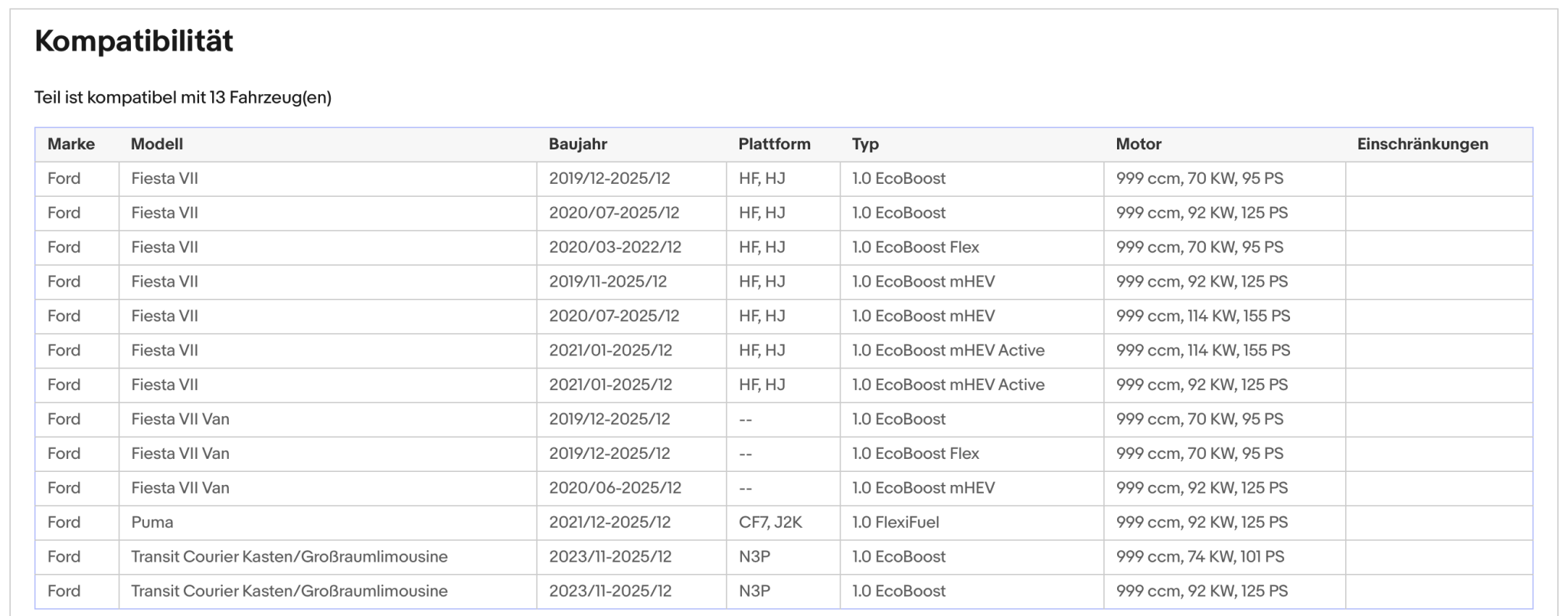Click 'Teil ist kompatibel mit 13 Fahrzeug(en)' text
This screenshot has height=616, width=1568.
183,97
